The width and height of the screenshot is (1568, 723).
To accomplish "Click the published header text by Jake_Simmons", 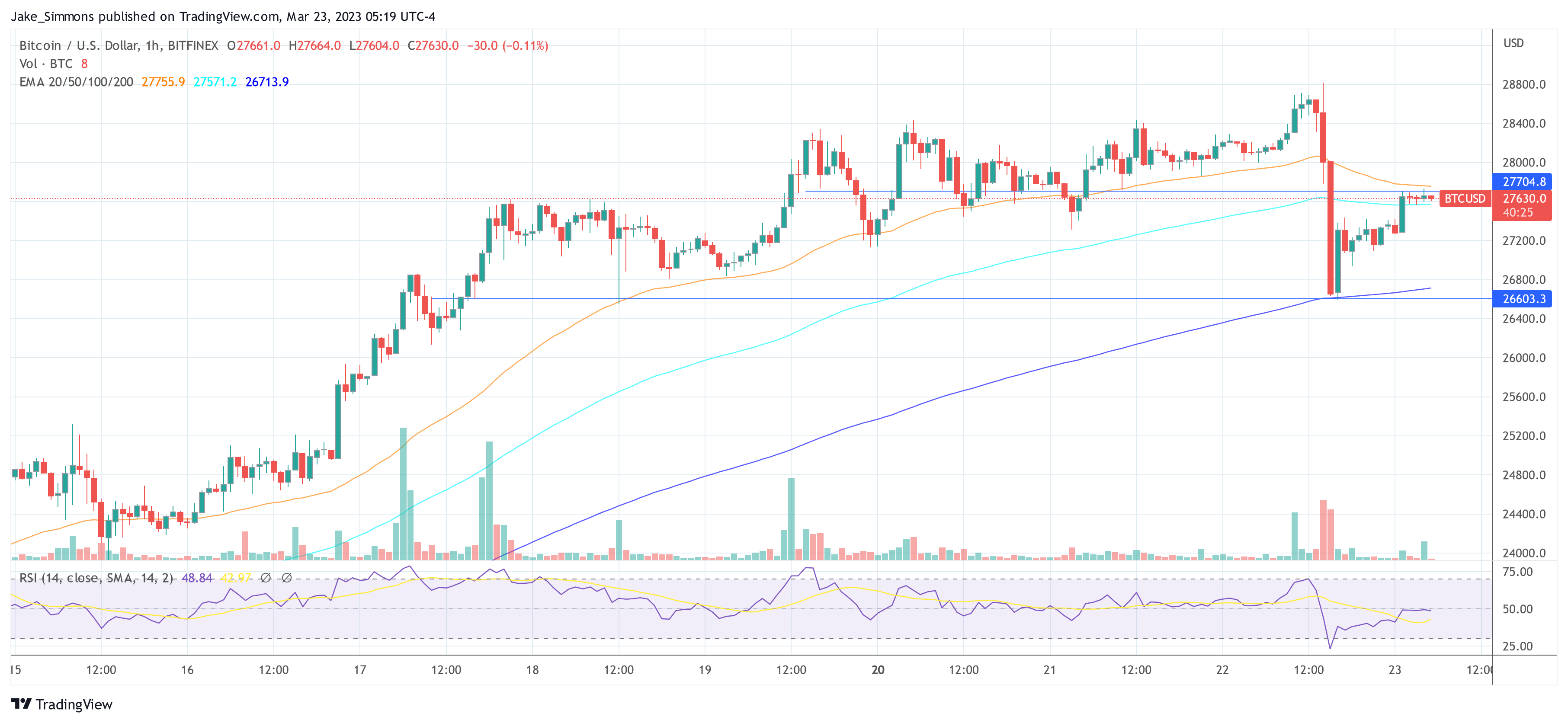I will point(223,16).
